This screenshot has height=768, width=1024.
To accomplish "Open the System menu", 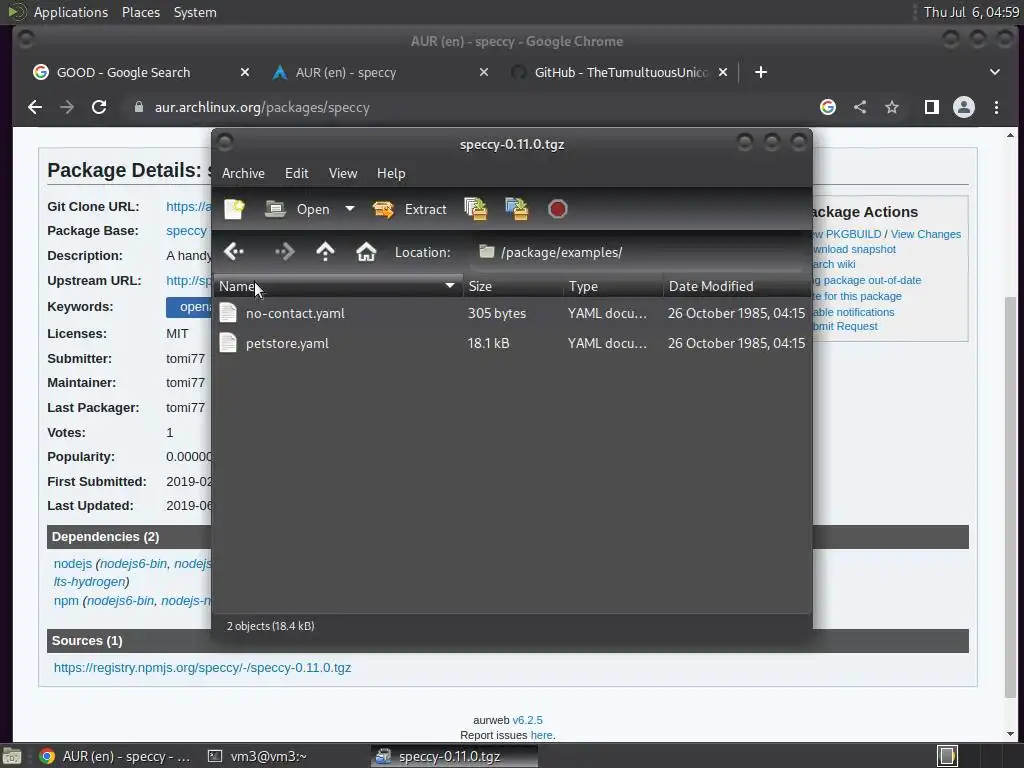I will coord(195,12).
